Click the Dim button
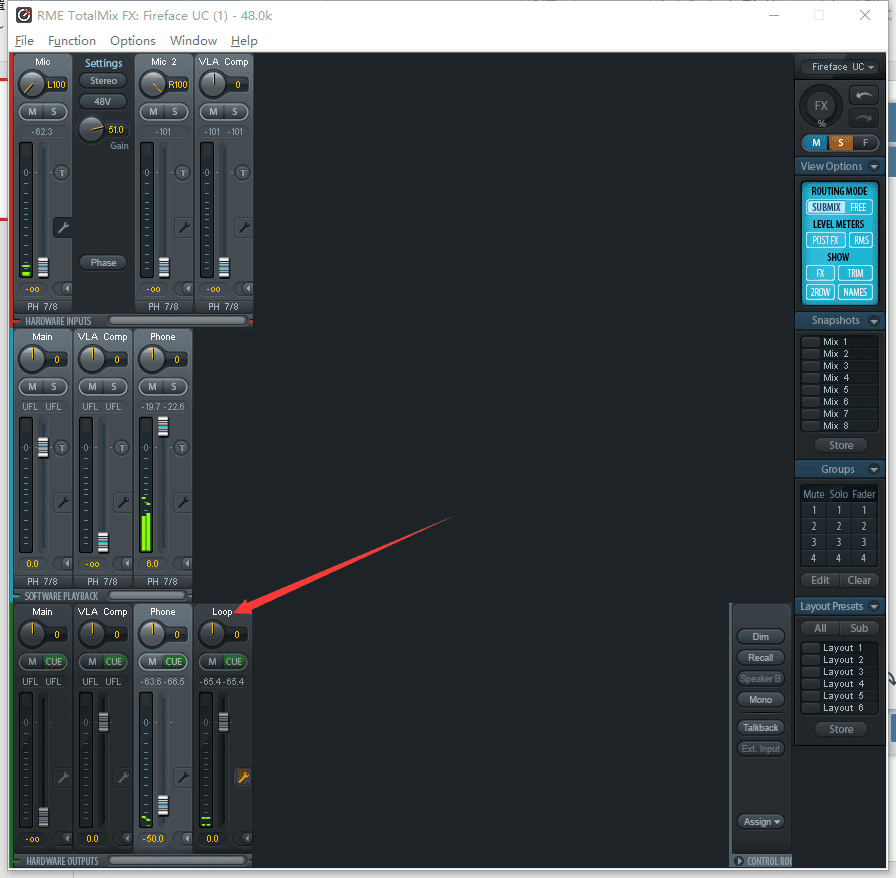The width and height of the screenshot is (896, 878). click(x=761, y=637)
